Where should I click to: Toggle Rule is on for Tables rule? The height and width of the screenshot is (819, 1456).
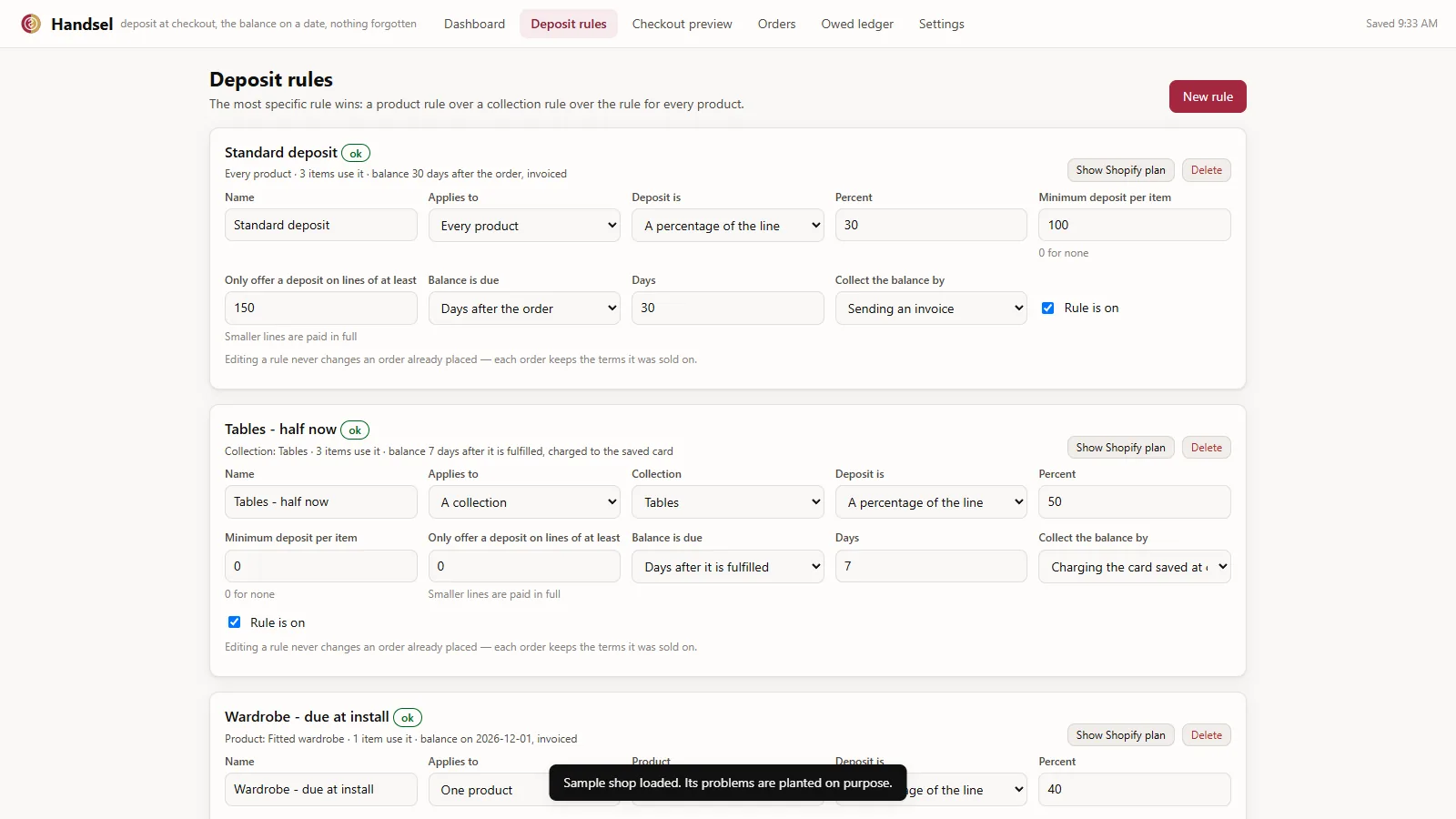[234, 622]
